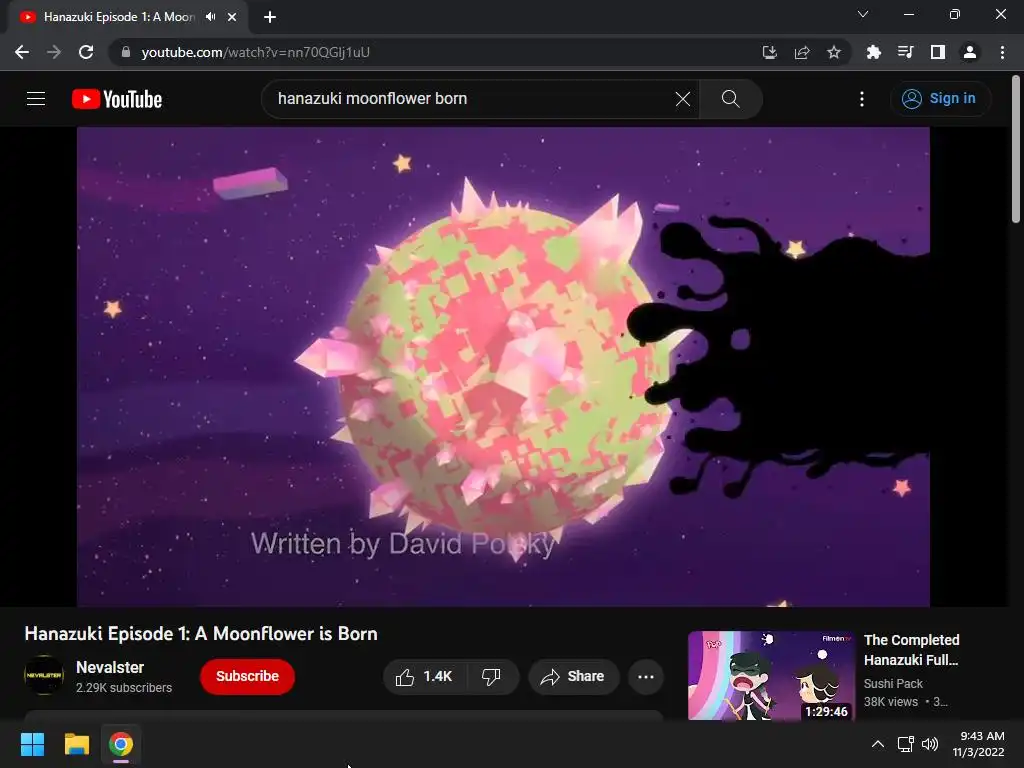The width and height of the screenshot is (1024, 768).
Task: Open Chrome three-dot menu
Action: [x=1002, y=52]
